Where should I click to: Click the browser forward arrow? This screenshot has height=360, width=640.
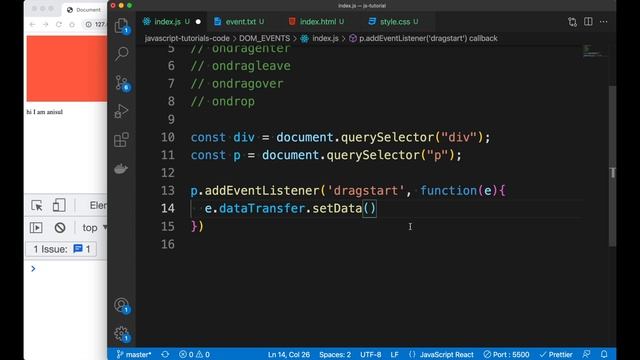coord(45,24)
